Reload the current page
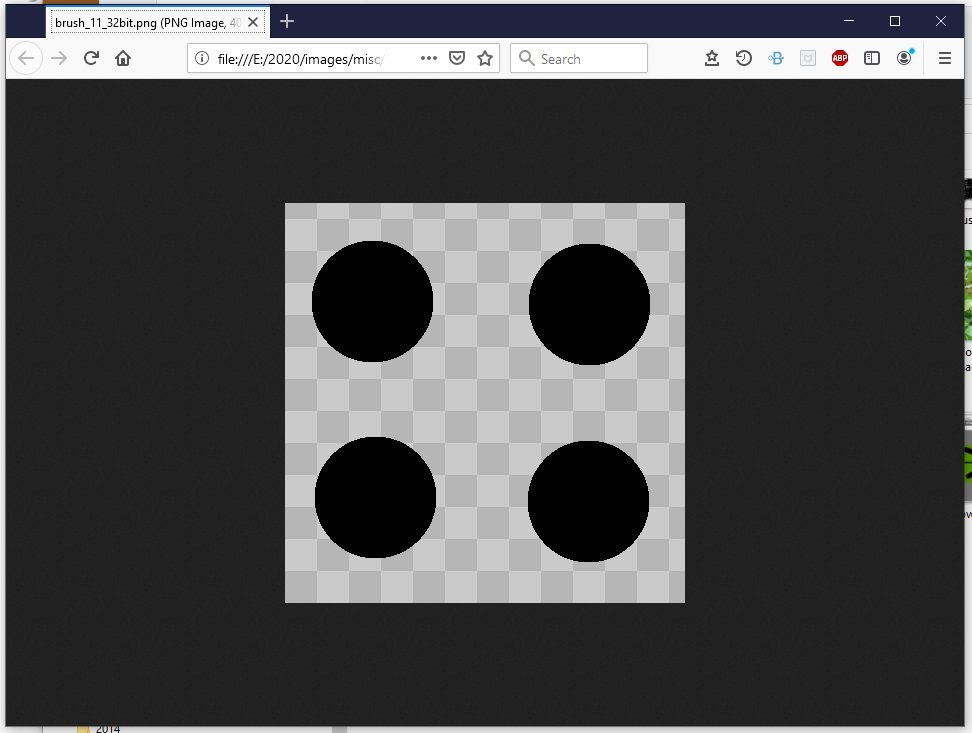Screen dimensions: 972x733 91,58
